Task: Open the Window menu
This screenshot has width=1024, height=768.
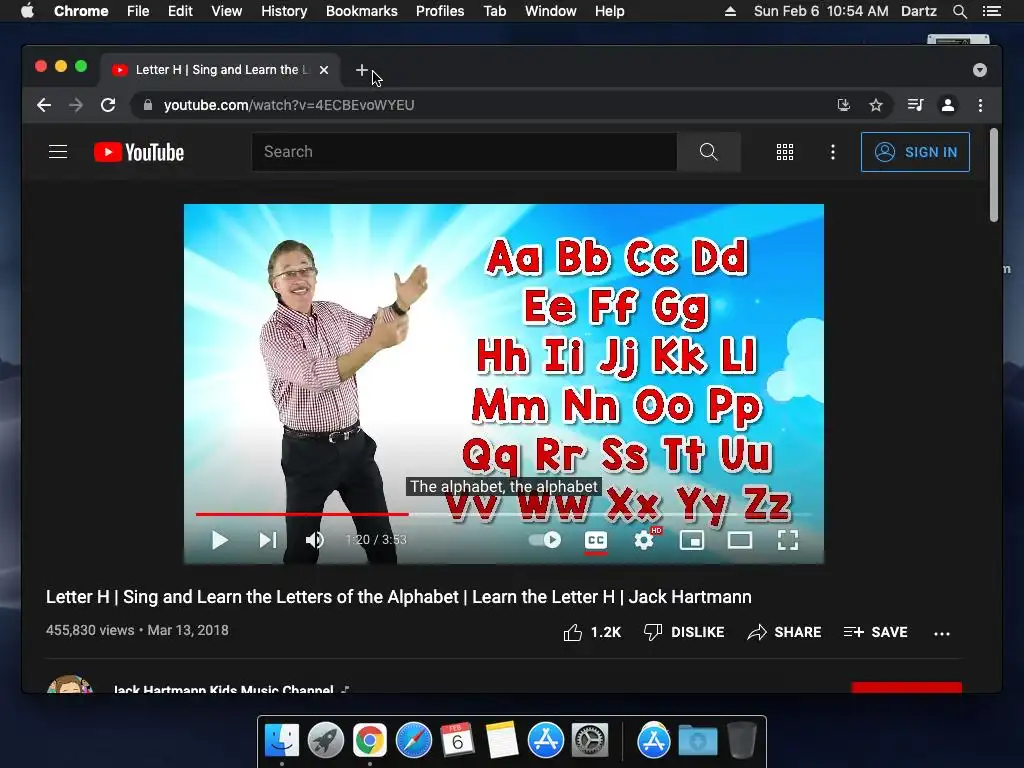Action: (551, 11)
